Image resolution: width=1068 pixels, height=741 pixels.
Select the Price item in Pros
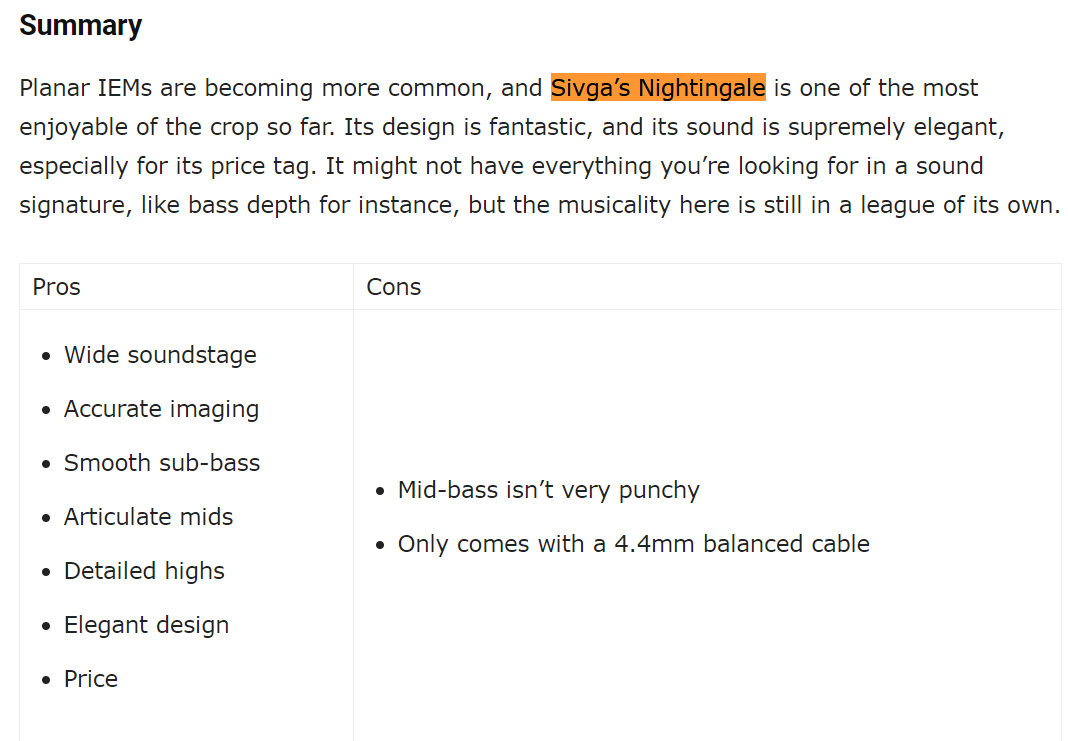point(91,678)
